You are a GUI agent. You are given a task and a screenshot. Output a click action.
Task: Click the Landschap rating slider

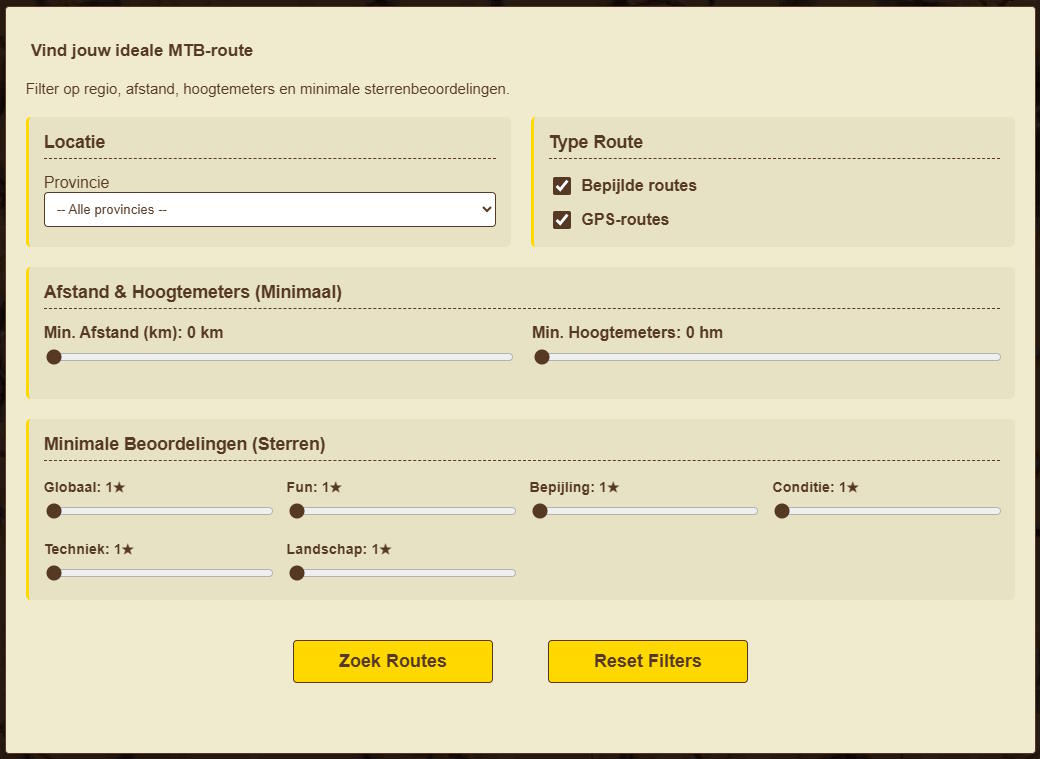tap(401, 573)
